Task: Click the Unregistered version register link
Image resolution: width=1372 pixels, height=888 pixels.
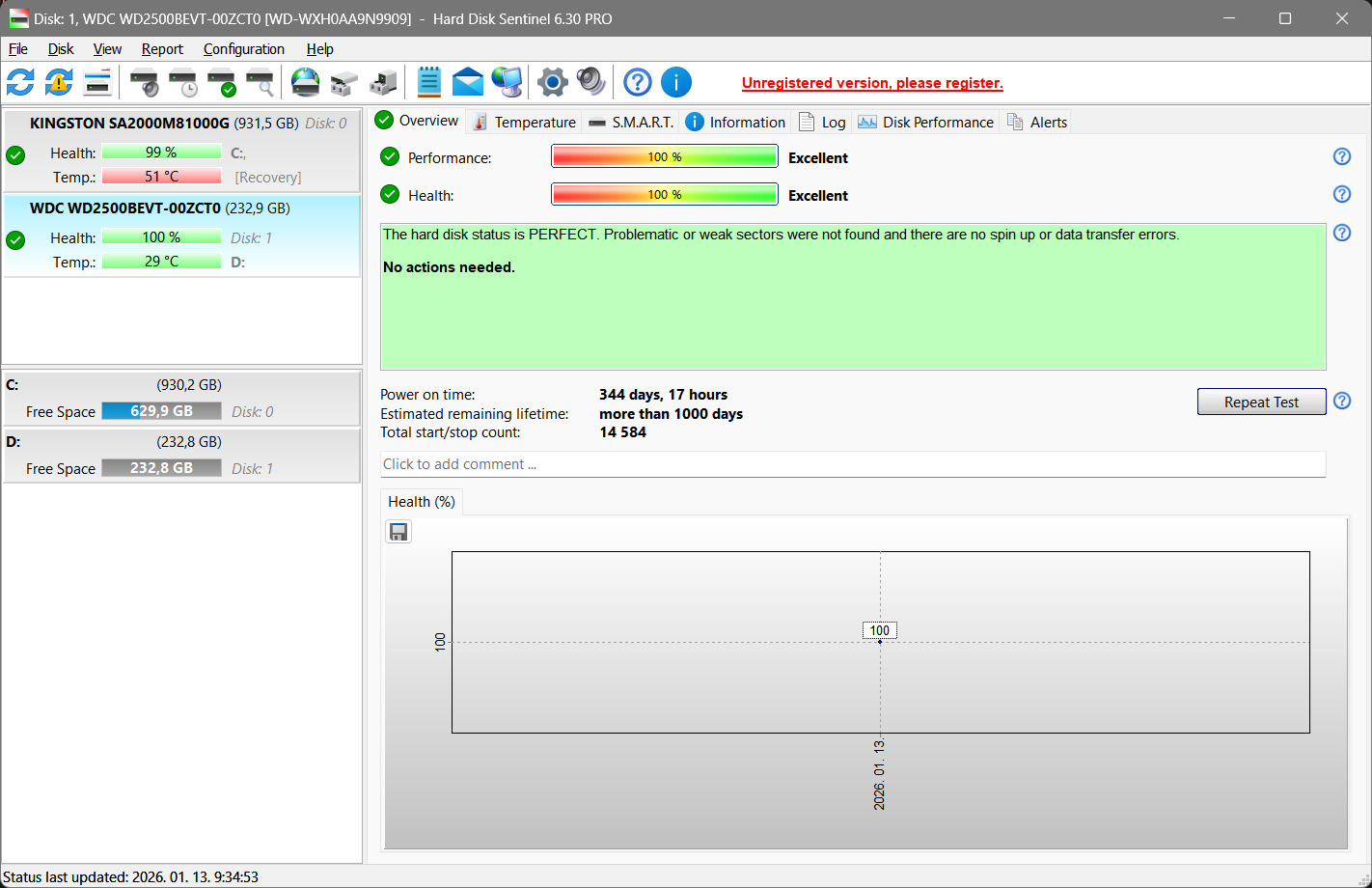Action: pos(872,83)
